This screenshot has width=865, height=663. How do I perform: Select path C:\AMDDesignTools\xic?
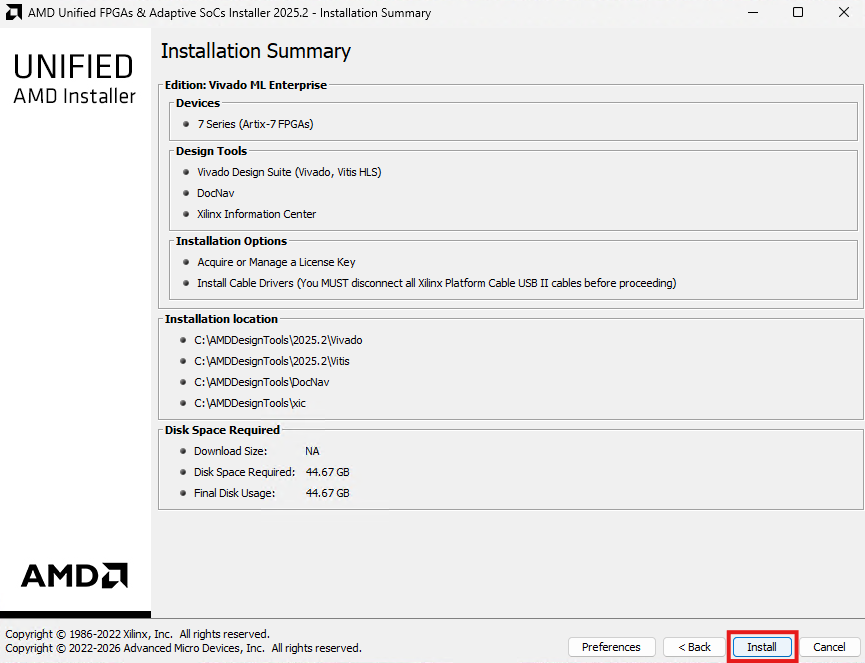(250, 403)
